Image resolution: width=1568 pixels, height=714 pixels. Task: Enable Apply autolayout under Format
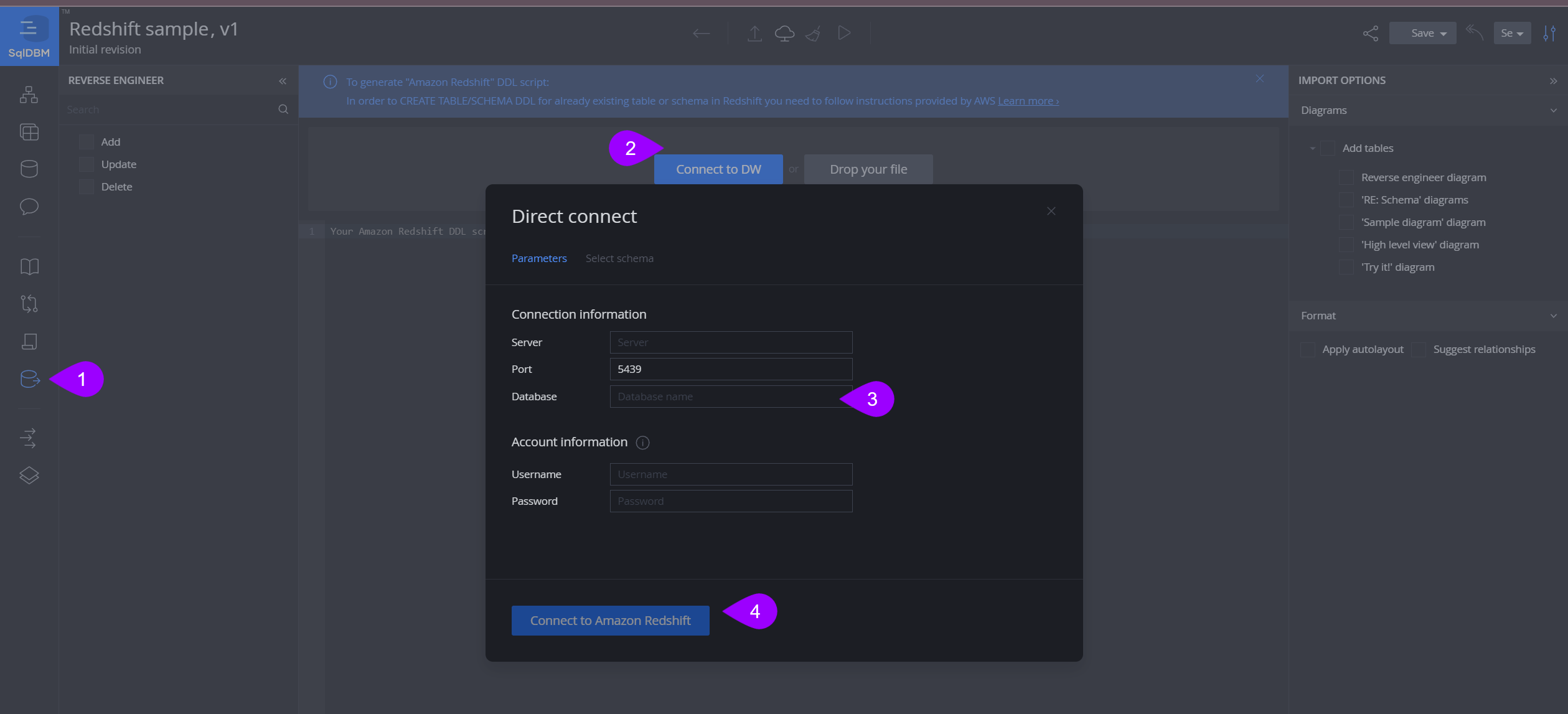tap(1307, 349)
